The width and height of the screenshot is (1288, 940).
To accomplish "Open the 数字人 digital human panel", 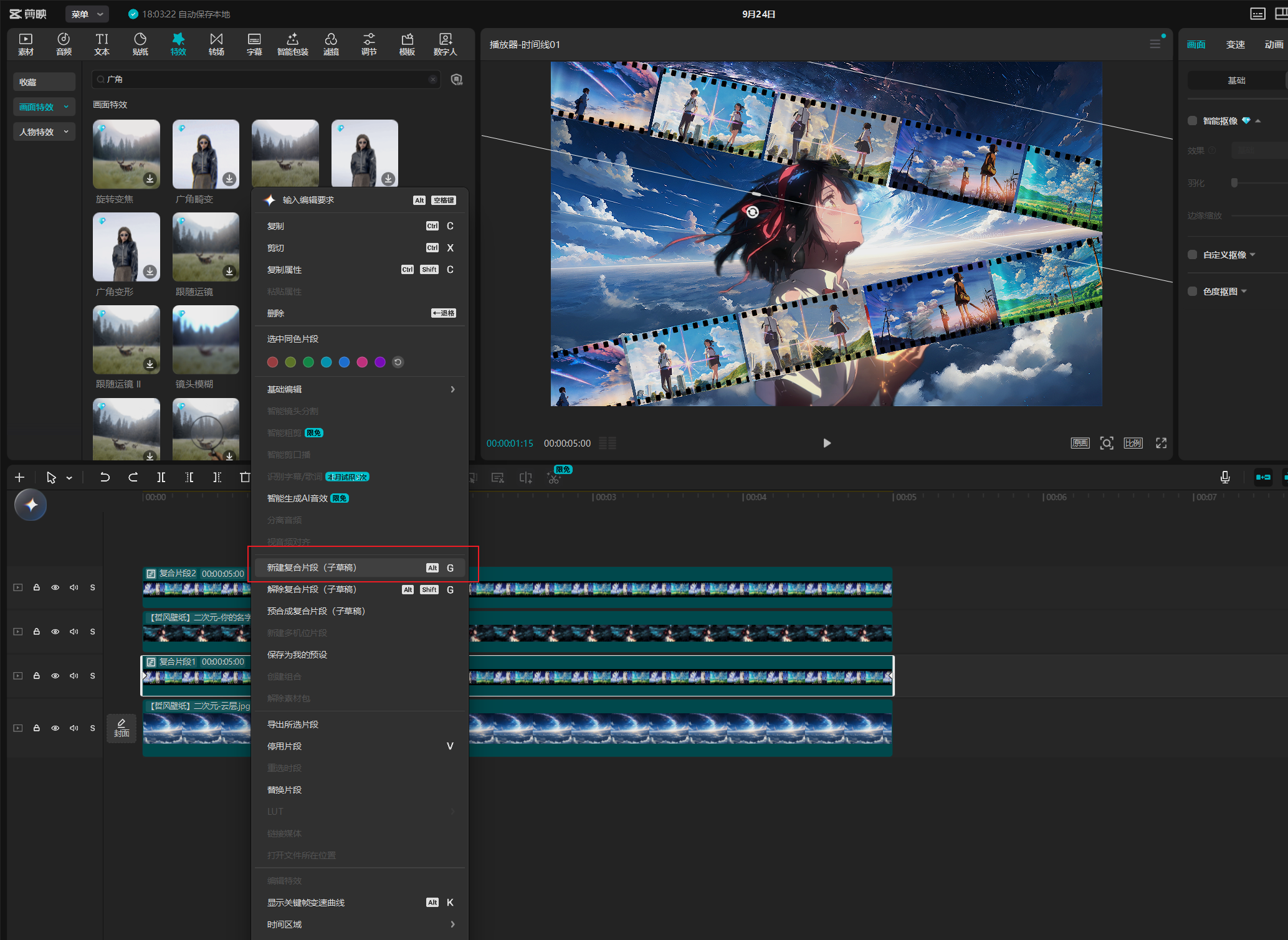I will pyautogui.click(x=445, y=44).
